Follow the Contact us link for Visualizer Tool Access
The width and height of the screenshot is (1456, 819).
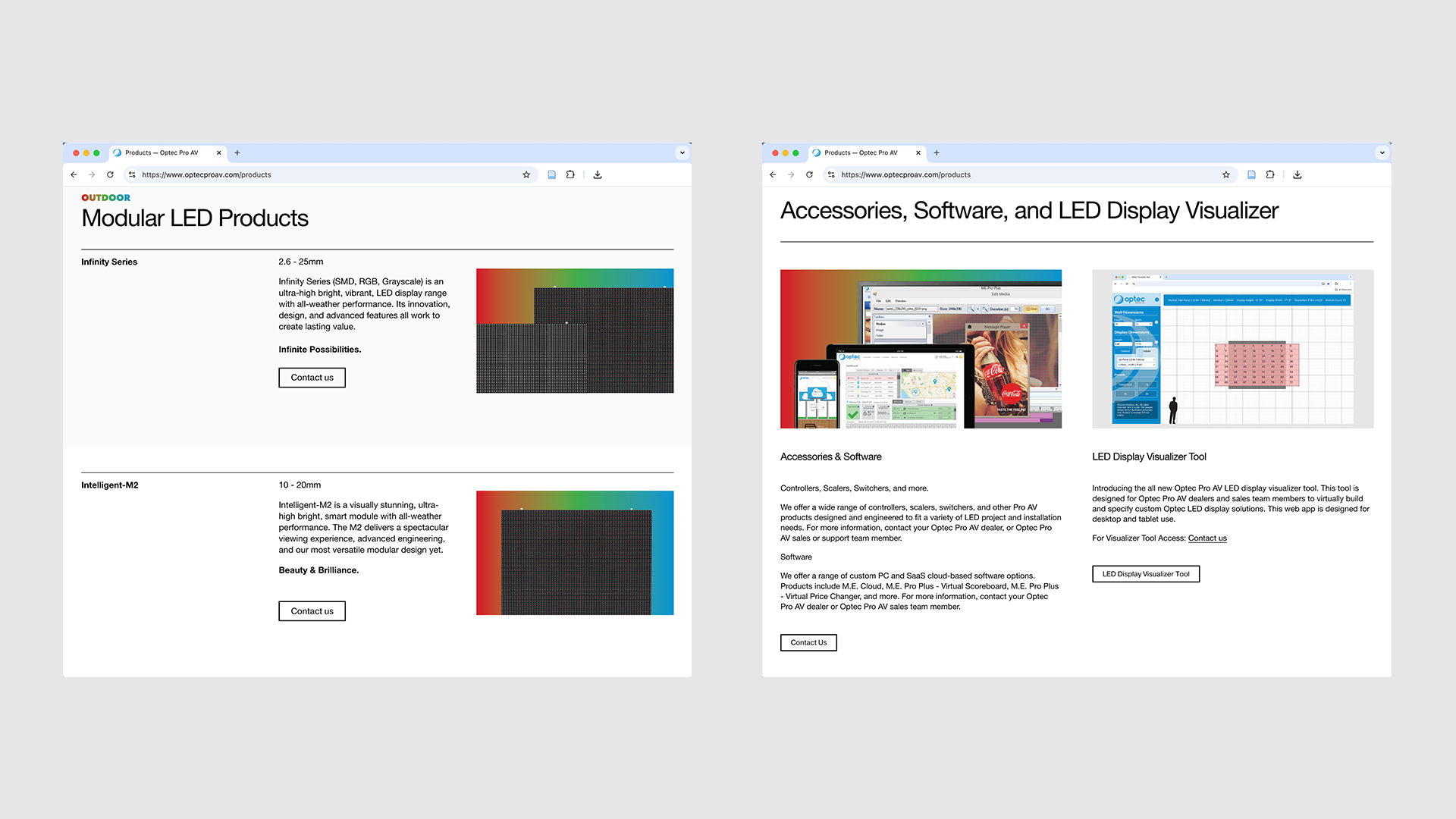tap(1207, 538)
